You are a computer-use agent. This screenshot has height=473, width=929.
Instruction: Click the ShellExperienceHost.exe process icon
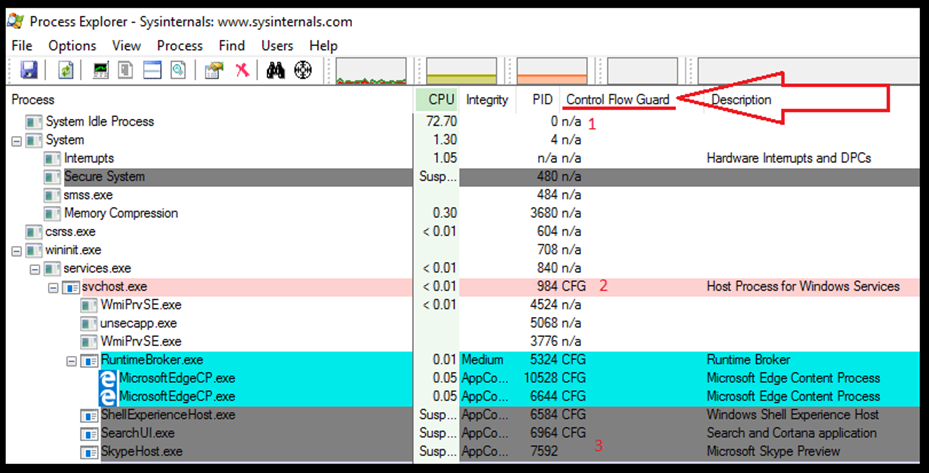pyautogui.click(x=89, y=416)
